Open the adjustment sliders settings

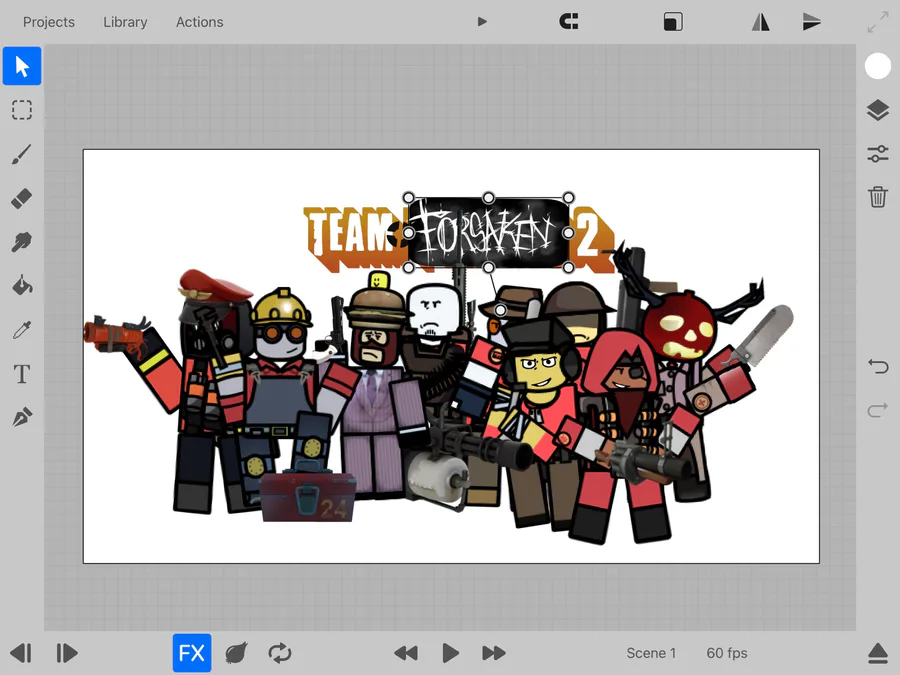coord(878,154)
